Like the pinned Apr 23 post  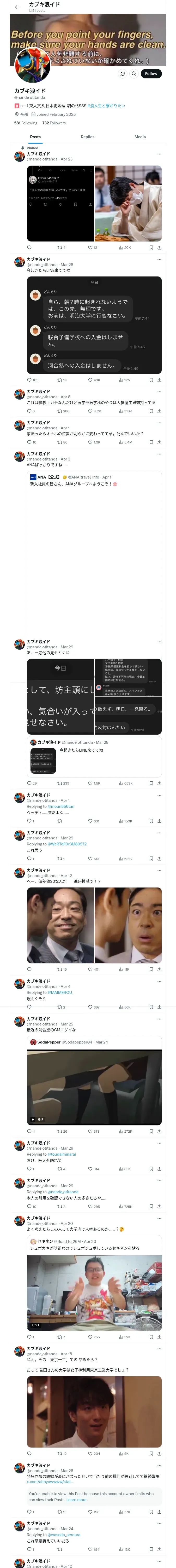click(93, 248)
